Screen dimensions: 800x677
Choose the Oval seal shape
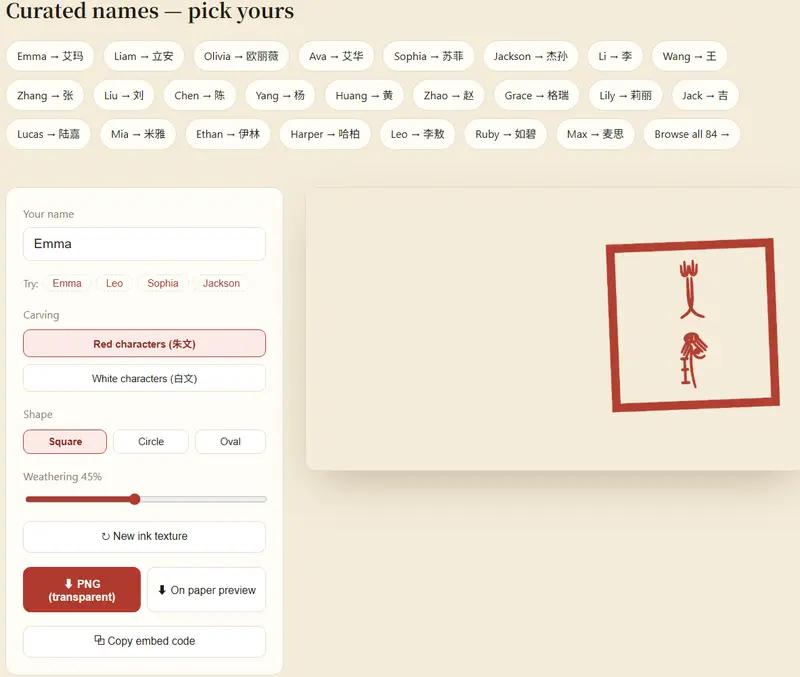[230, 441]
